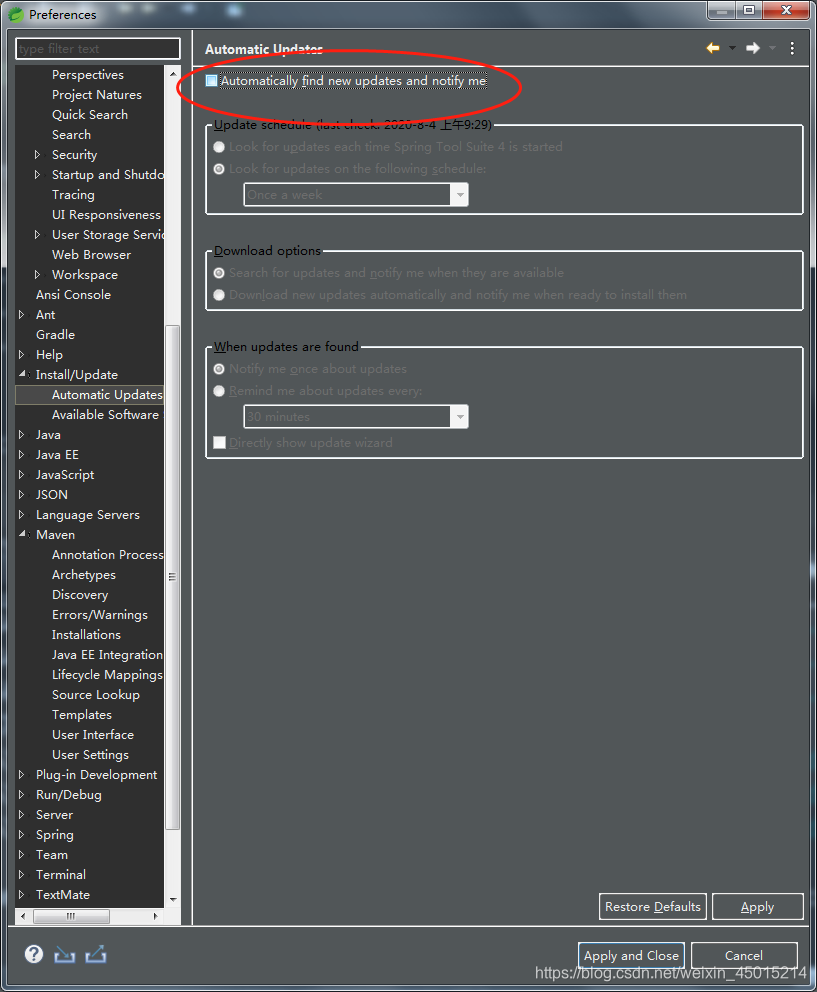The width and height of the screenshot is (817, 992).
Task: Select Discovery under Maven
Action: [80, 595]
